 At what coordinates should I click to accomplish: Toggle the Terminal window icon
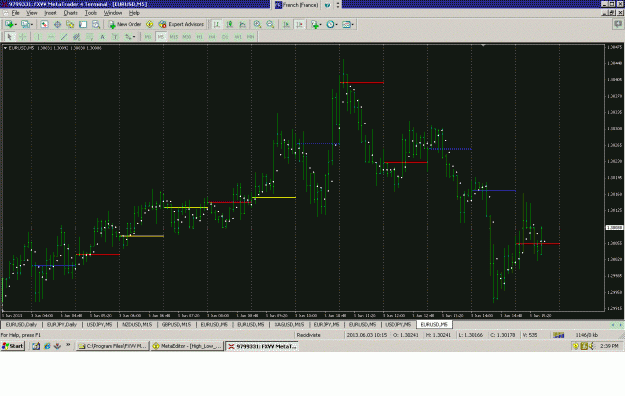click(83, 24)
